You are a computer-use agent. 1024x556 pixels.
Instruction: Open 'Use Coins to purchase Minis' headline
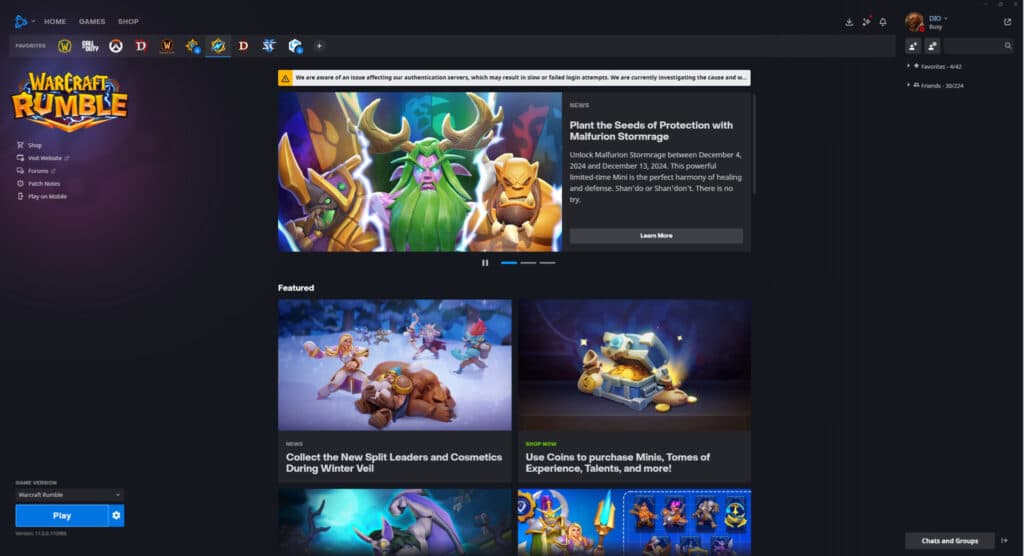click(x=617, y=463)
